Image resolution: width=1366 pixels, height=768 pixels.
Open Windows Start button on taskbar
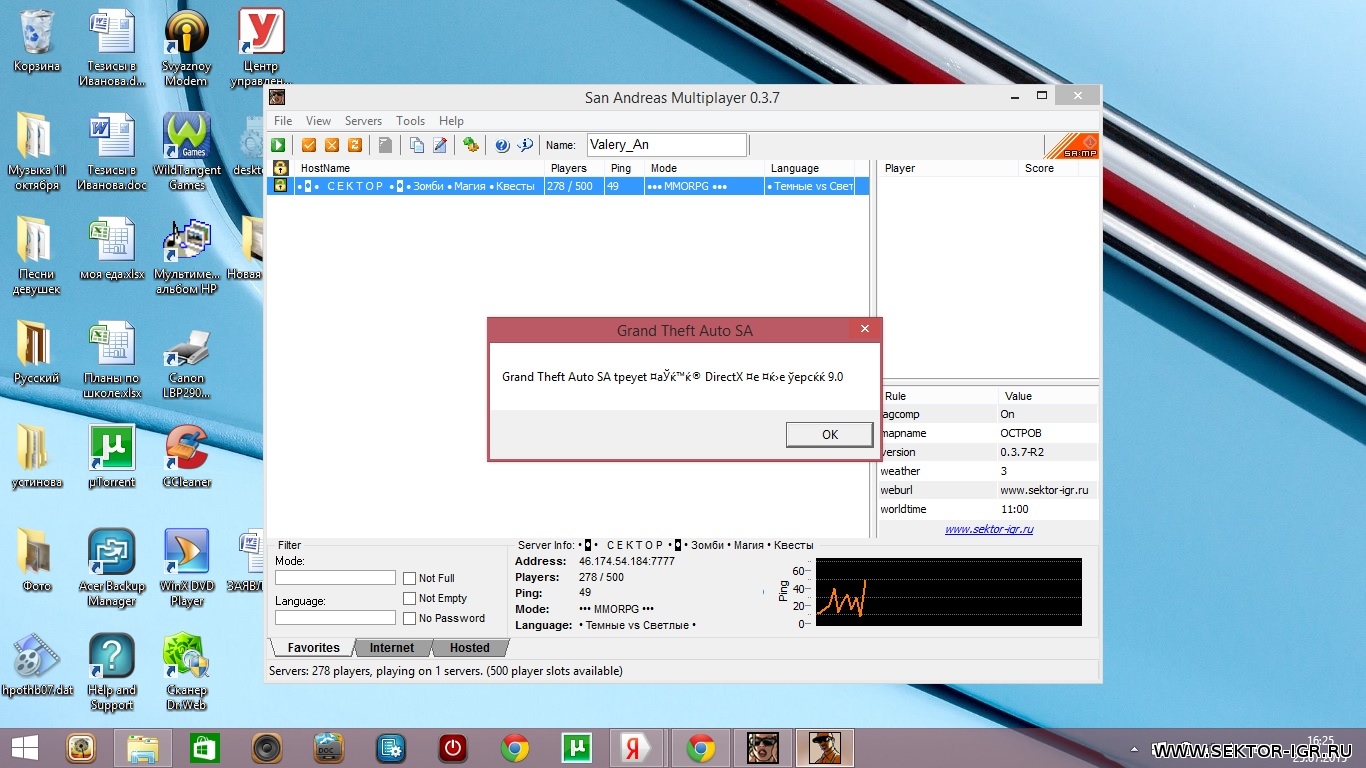24,748
